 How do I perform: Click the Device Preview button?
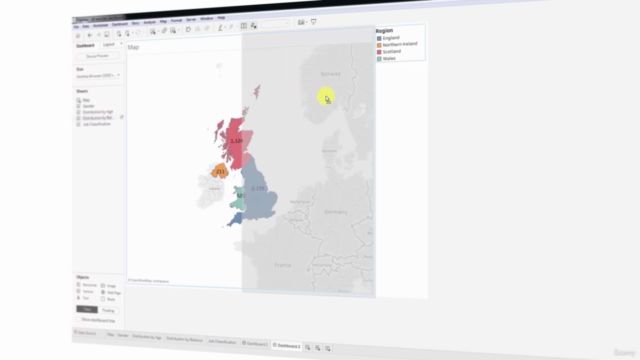(x=98, y=56)
